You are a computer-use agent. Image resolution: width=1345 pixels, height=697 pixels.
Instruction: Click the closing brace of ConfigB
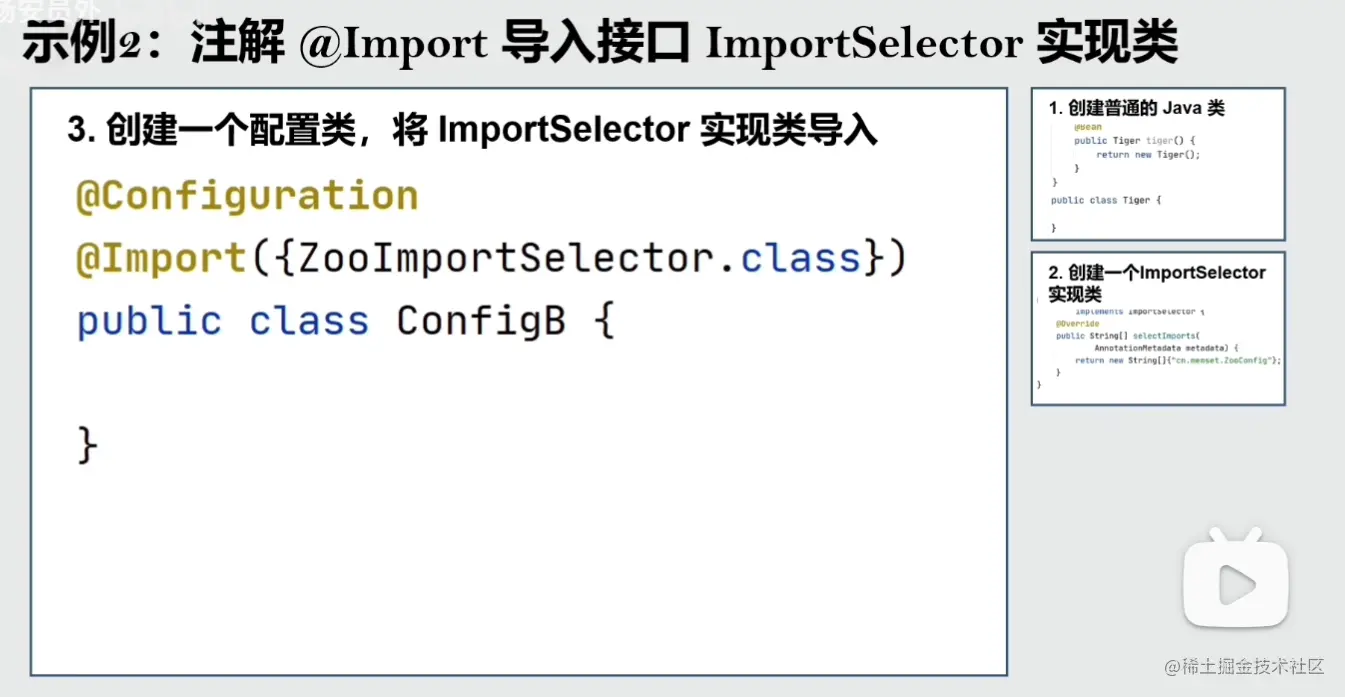tap(88, 445)
